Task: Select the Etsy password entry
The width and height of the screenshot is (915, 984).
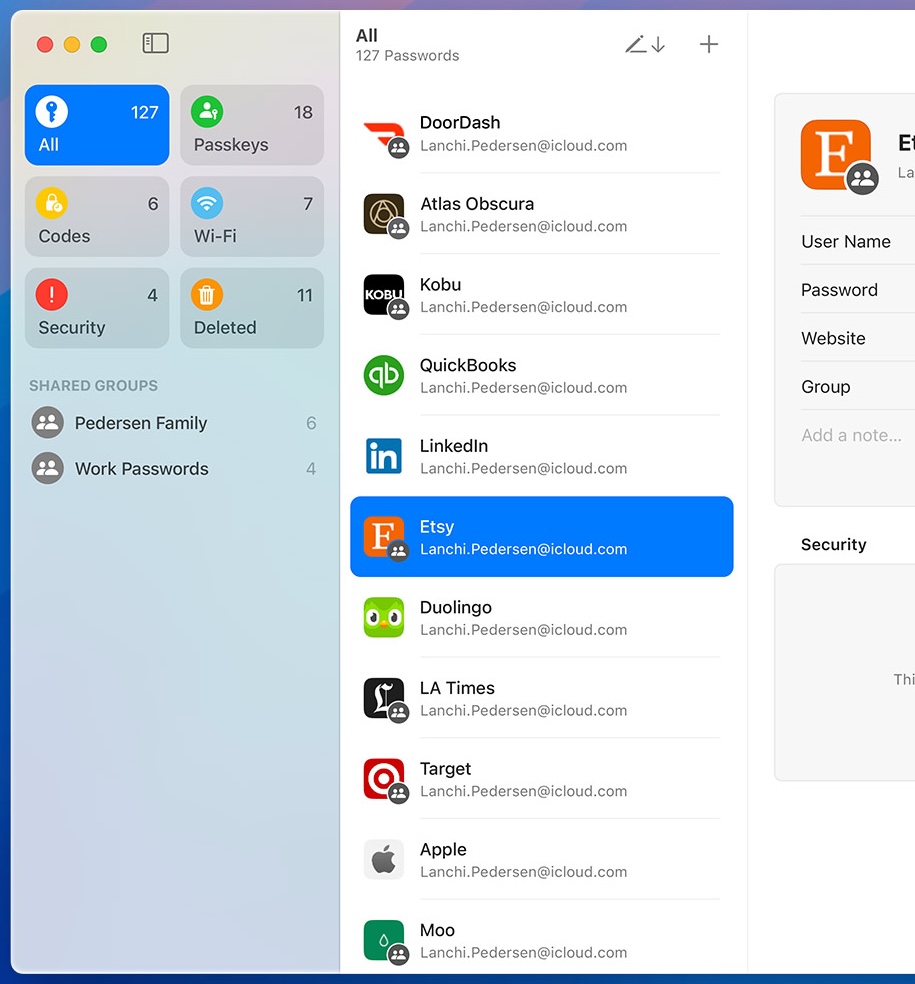Action: pos(542,537)
